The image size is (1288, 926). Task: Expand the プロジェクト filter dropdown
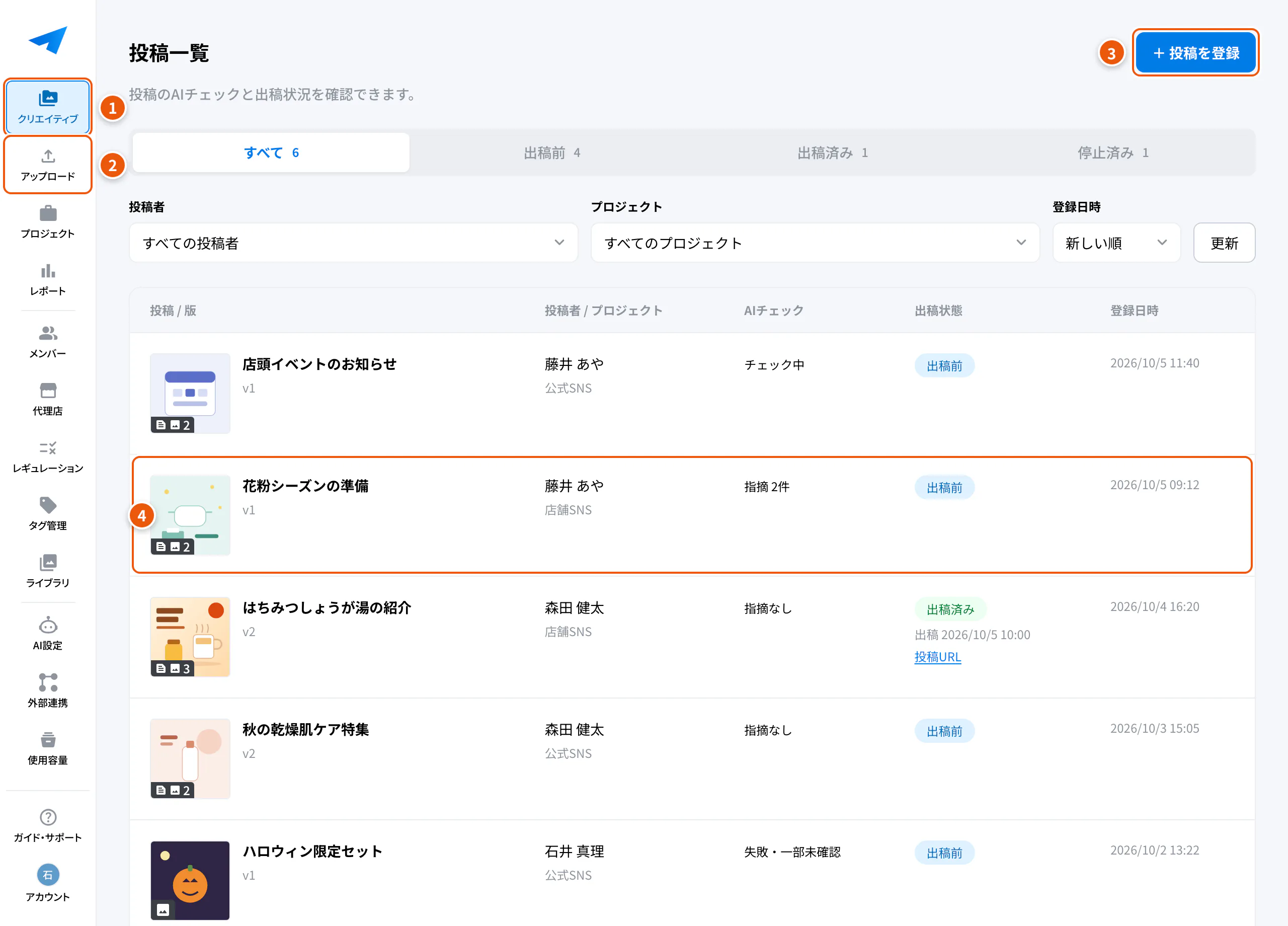[x=815, y=243]
